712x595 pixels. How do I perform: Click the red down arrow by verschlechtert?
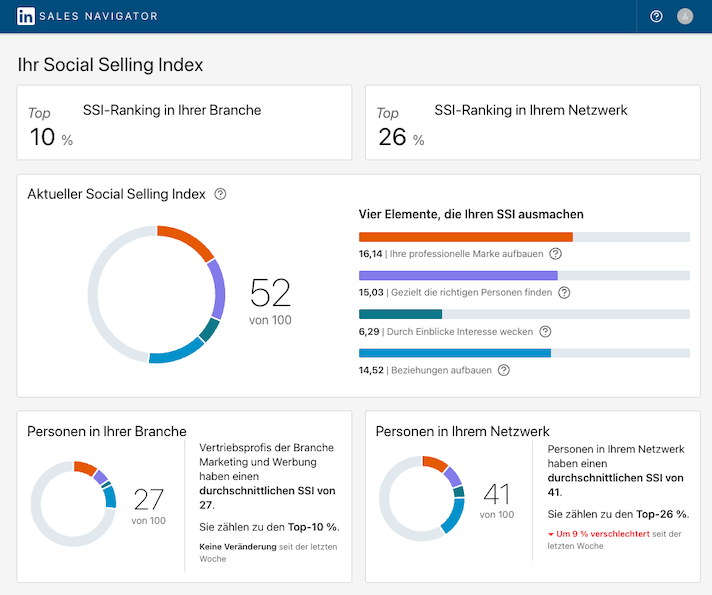(x=552, y=534)
